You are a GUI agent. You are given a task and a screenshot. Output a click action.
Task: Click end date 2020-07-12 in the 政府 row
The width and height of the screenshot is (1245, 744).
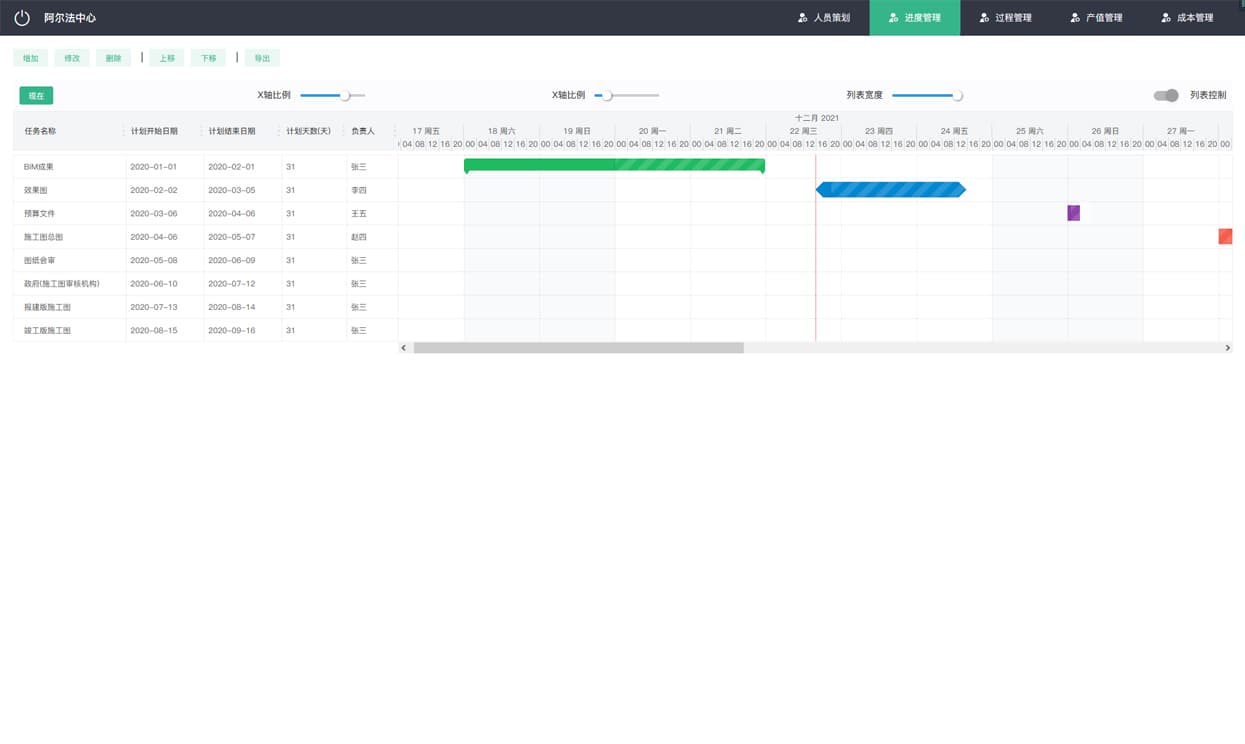pos(232,284)
